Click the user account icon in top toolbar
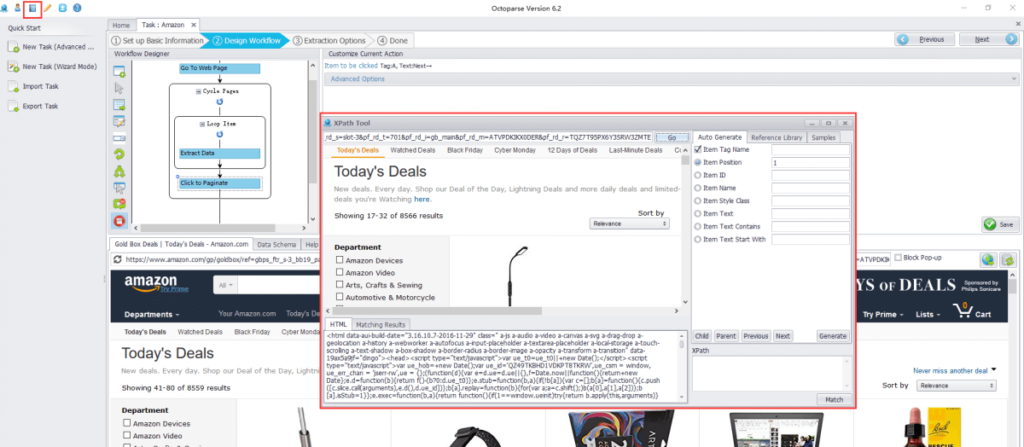1024x447 pixels. click(x=18, y=8)
